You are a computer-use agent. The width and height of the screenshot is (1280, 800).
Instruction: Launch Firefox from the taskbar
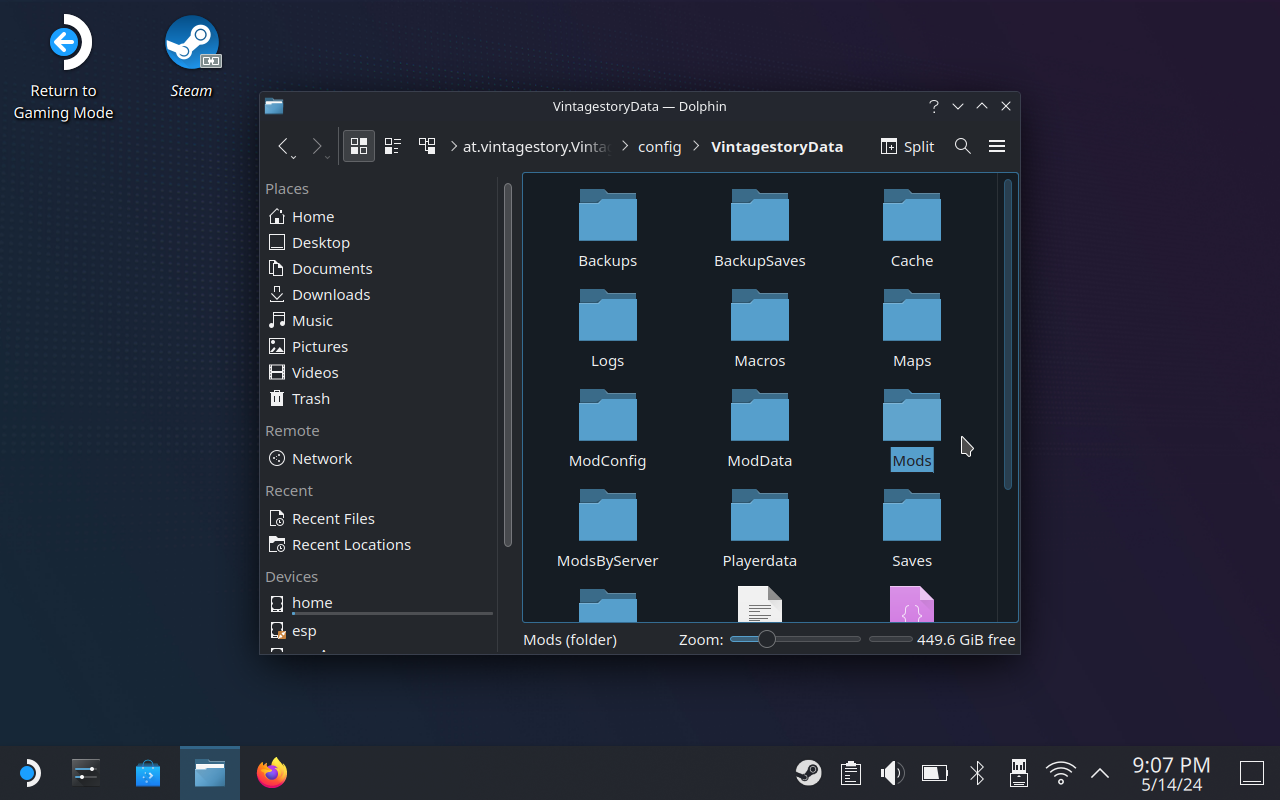click(x=271, y=773)
